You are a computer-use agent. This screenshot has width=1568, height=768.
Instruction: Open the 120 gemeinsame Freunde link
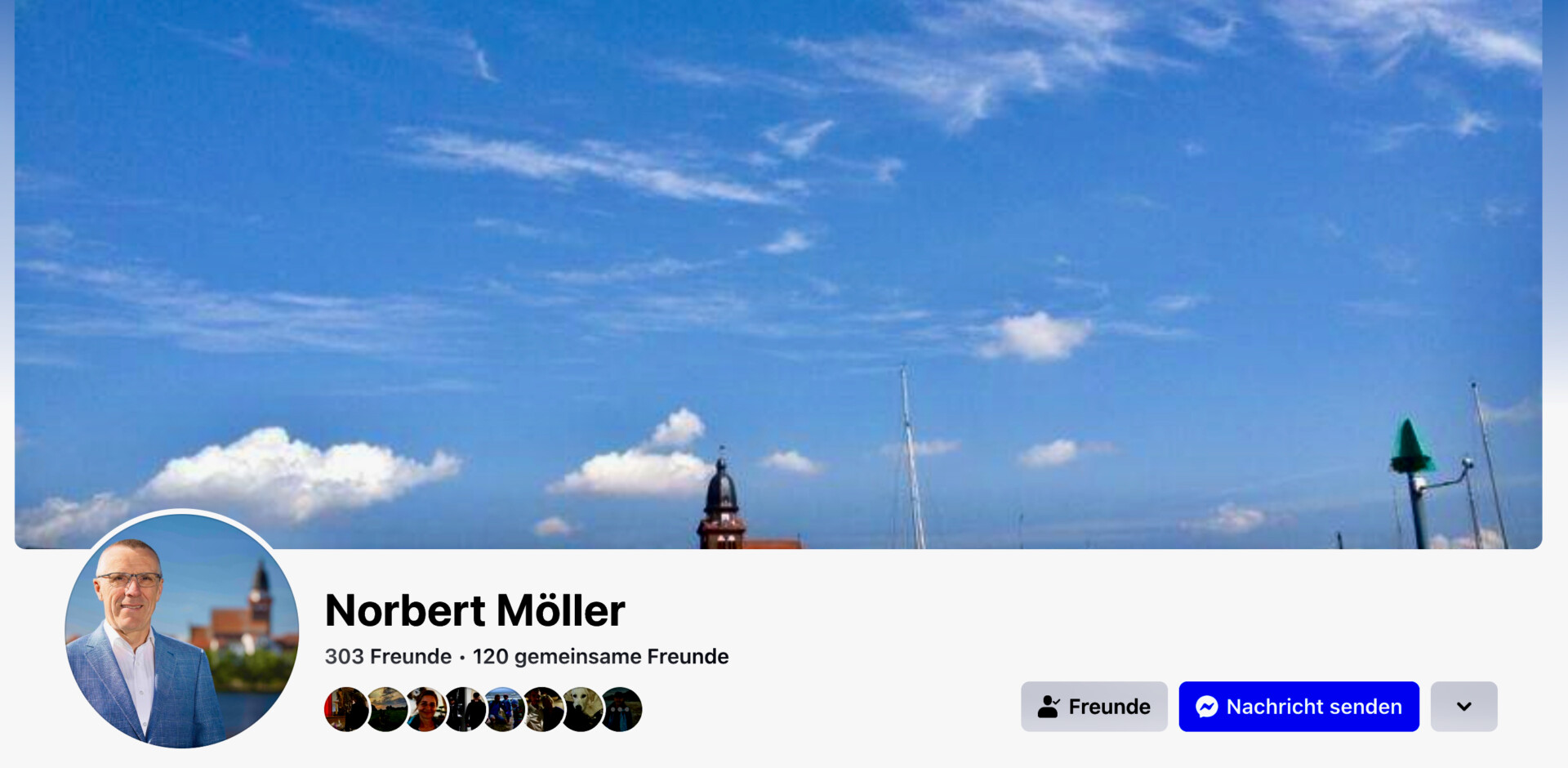point(600,657)
